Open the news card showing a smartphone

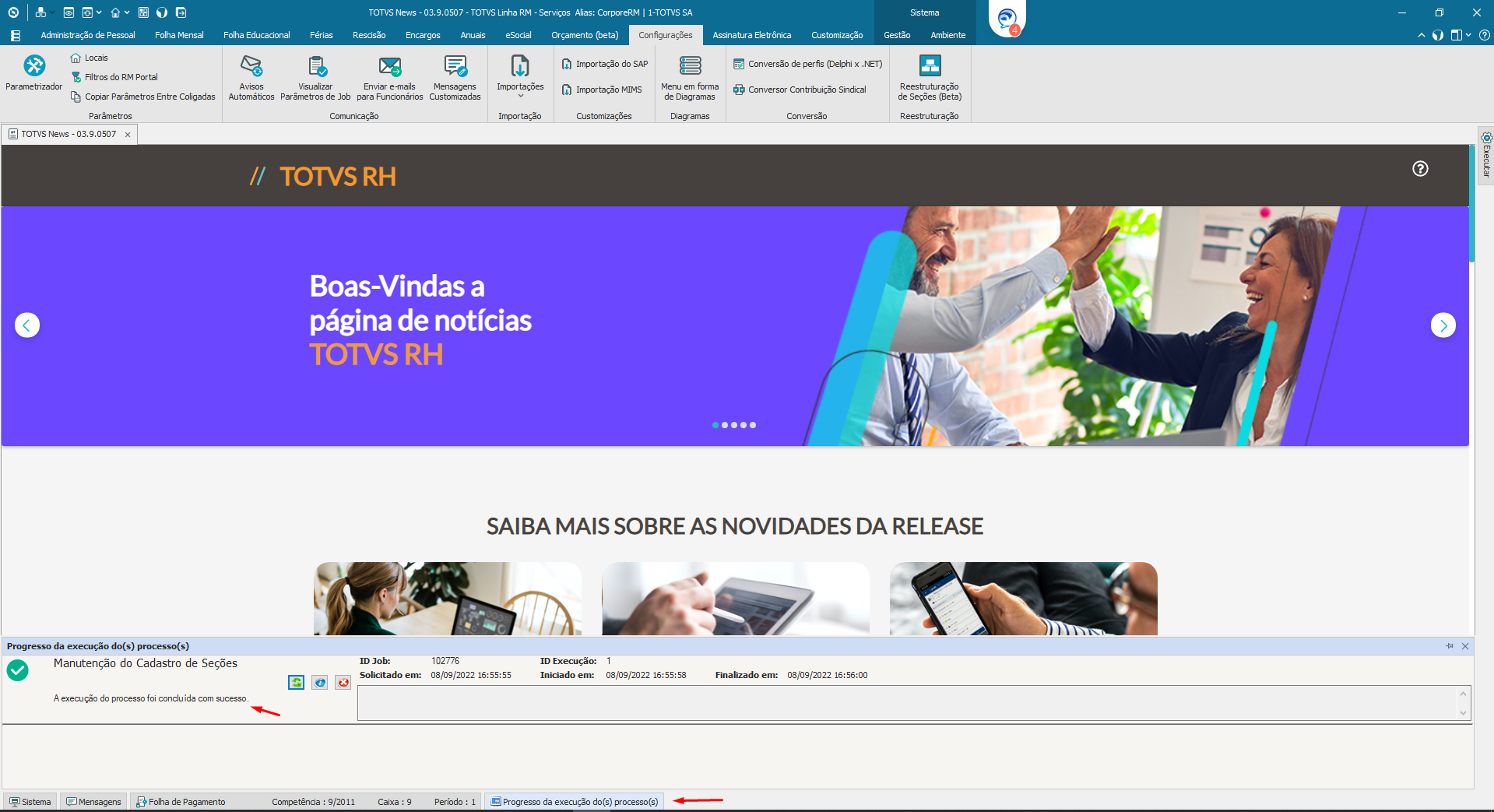point(1024,599)
